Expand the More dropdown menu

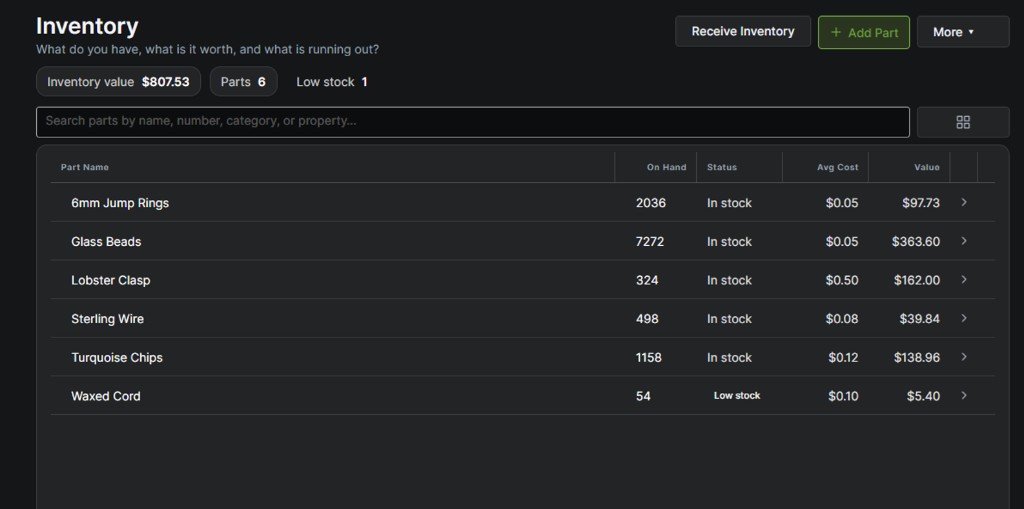(963, 32)
